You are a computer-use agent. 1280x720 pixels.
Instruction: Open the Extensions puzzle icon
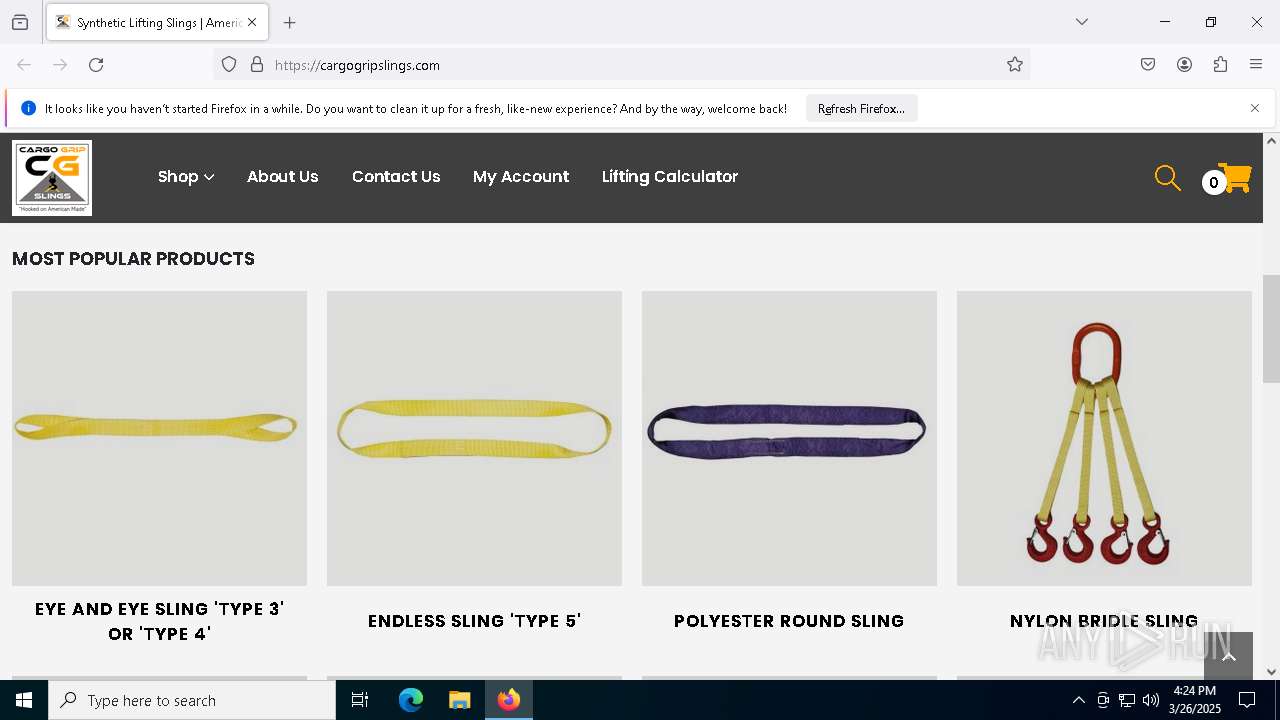(1220, 65)
